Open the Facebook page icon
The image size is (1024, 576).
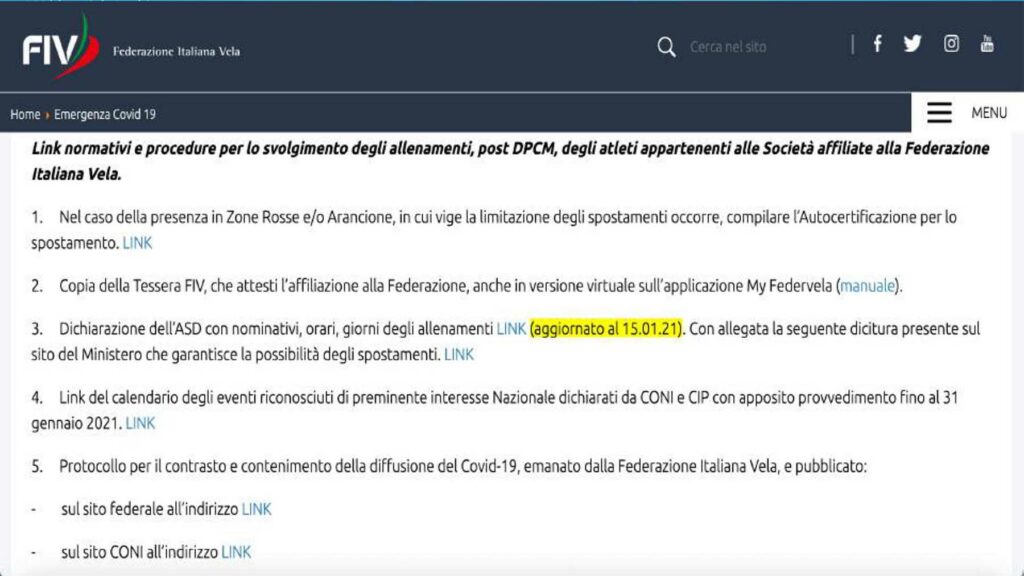[x=877, y=43]
